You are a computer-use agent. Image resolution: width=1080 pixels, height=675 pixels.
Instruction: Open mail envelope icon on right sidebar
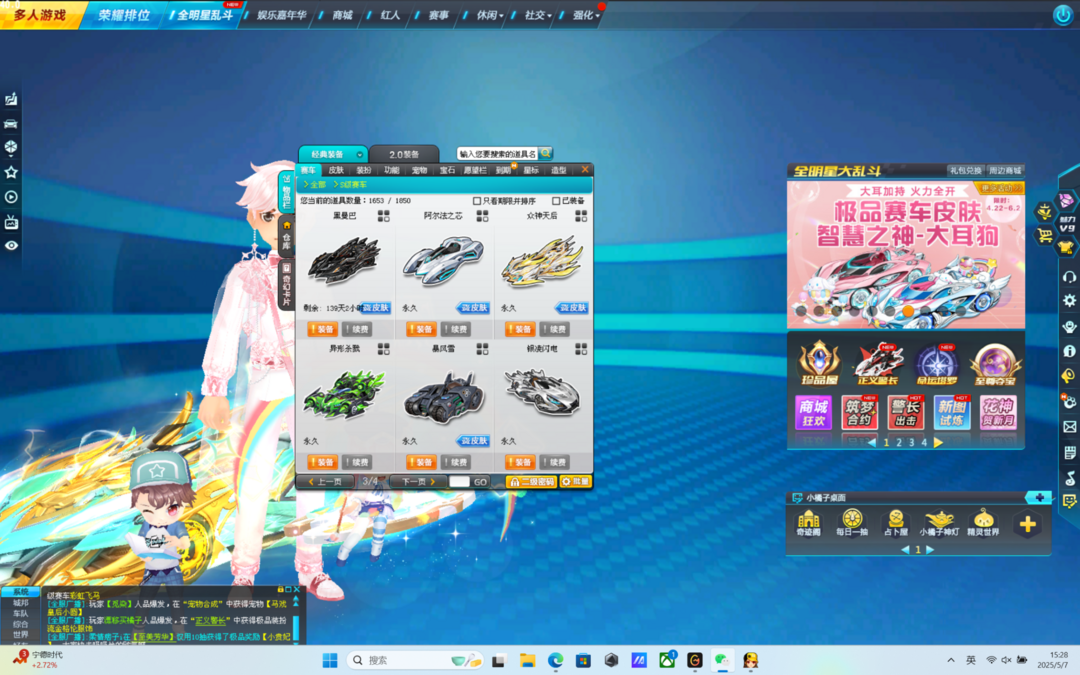coord(1069,427)
